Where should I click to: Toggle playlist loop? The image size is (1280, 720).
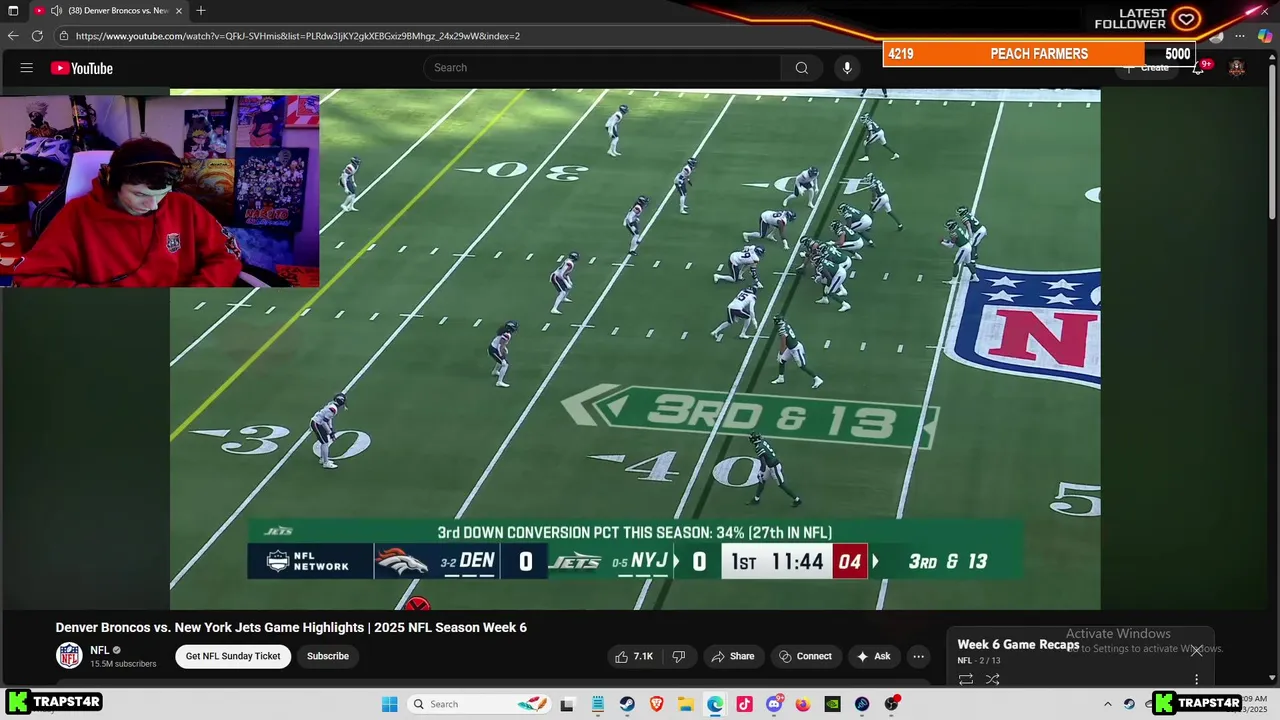966,679
